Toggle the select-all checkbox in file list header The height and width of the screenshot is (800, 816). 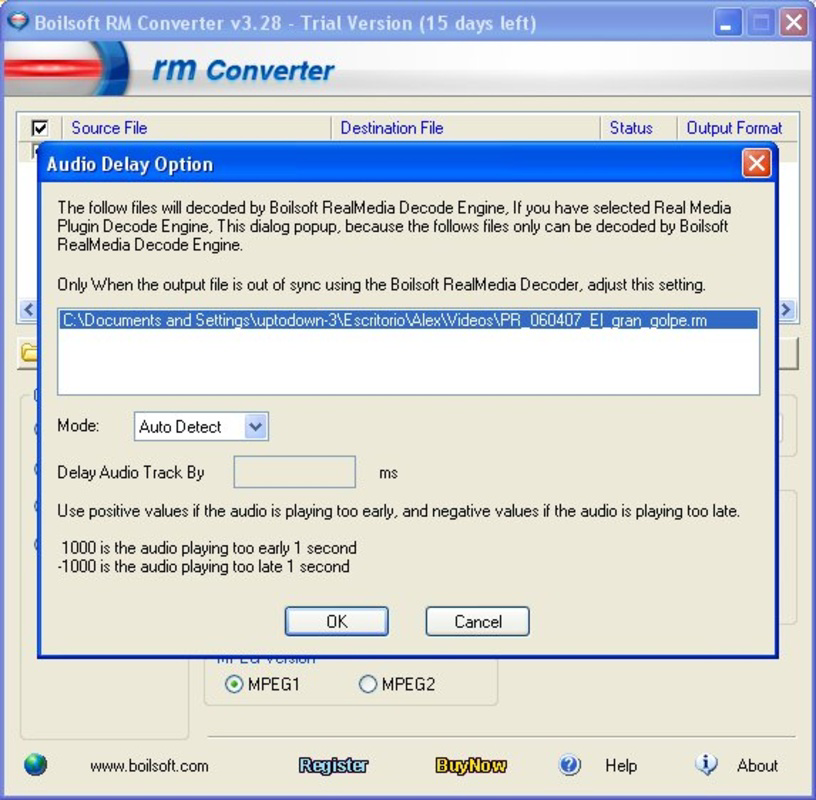40,128
